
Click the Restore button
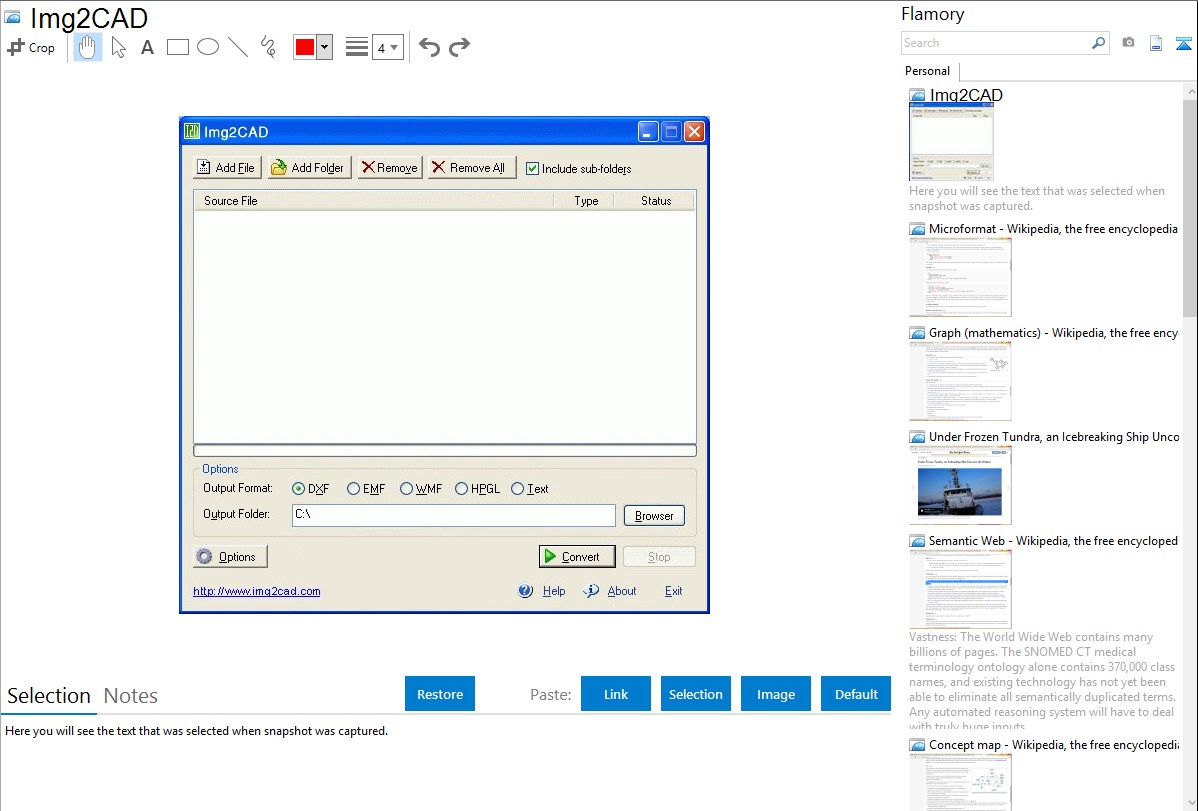click(440, 694)
